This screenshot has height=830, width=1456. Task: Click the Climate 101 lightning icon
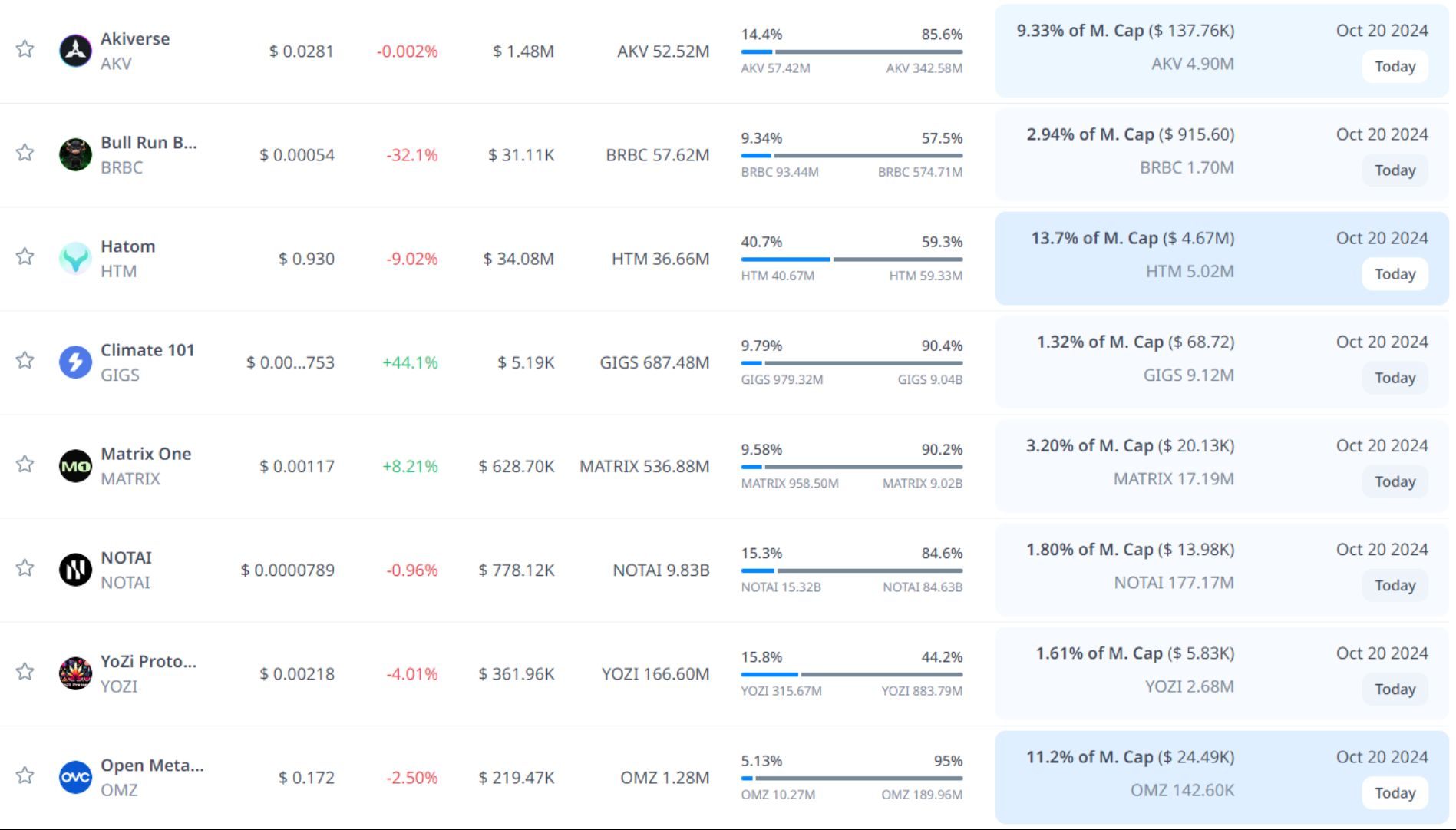(75, 362)
